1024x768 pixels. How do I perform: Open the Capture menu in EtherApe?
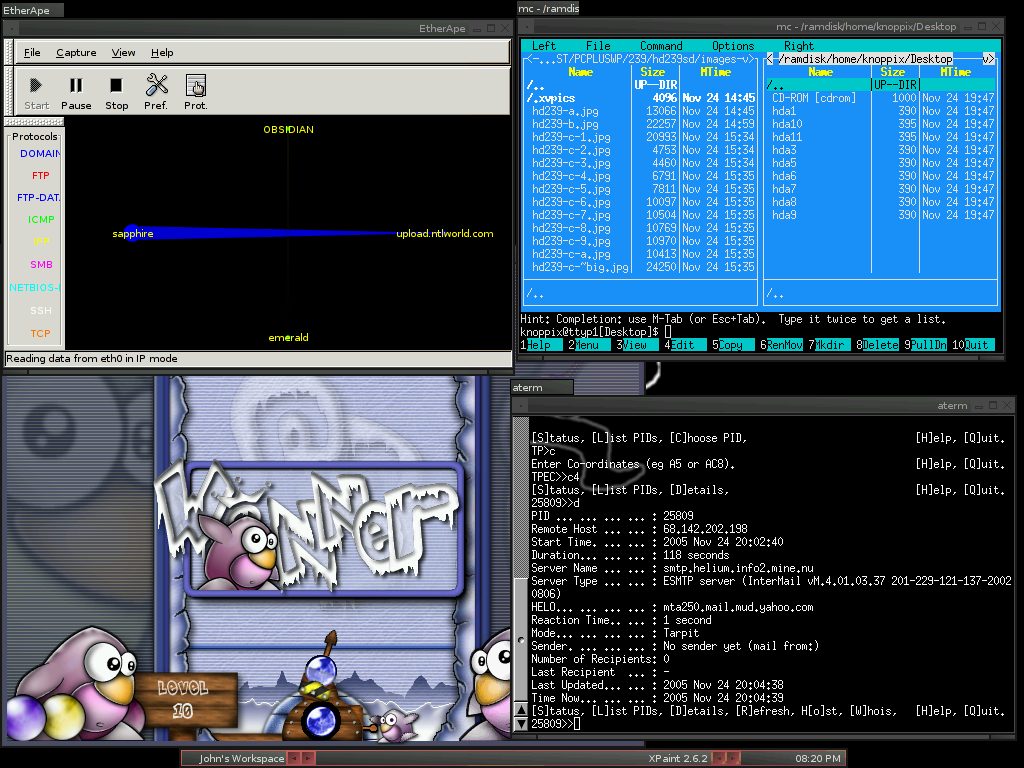[76, 53]
